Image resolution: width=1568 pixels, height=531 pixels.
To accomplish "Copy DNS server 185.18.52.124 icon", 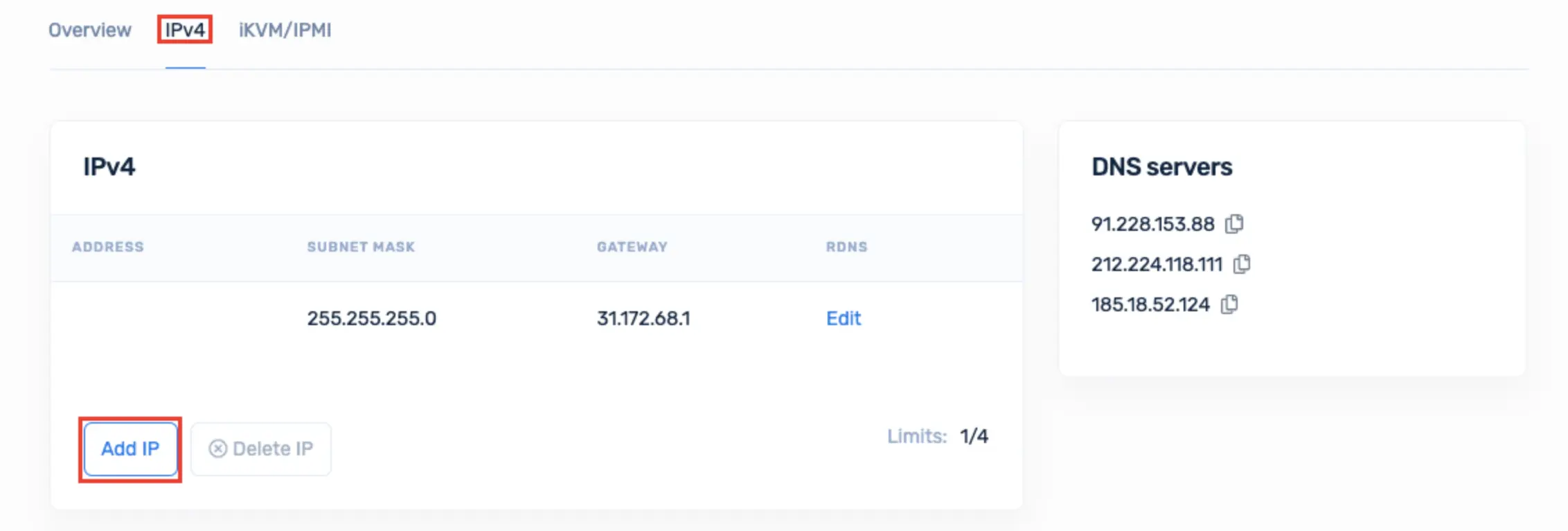I will tap(1229, 304).
